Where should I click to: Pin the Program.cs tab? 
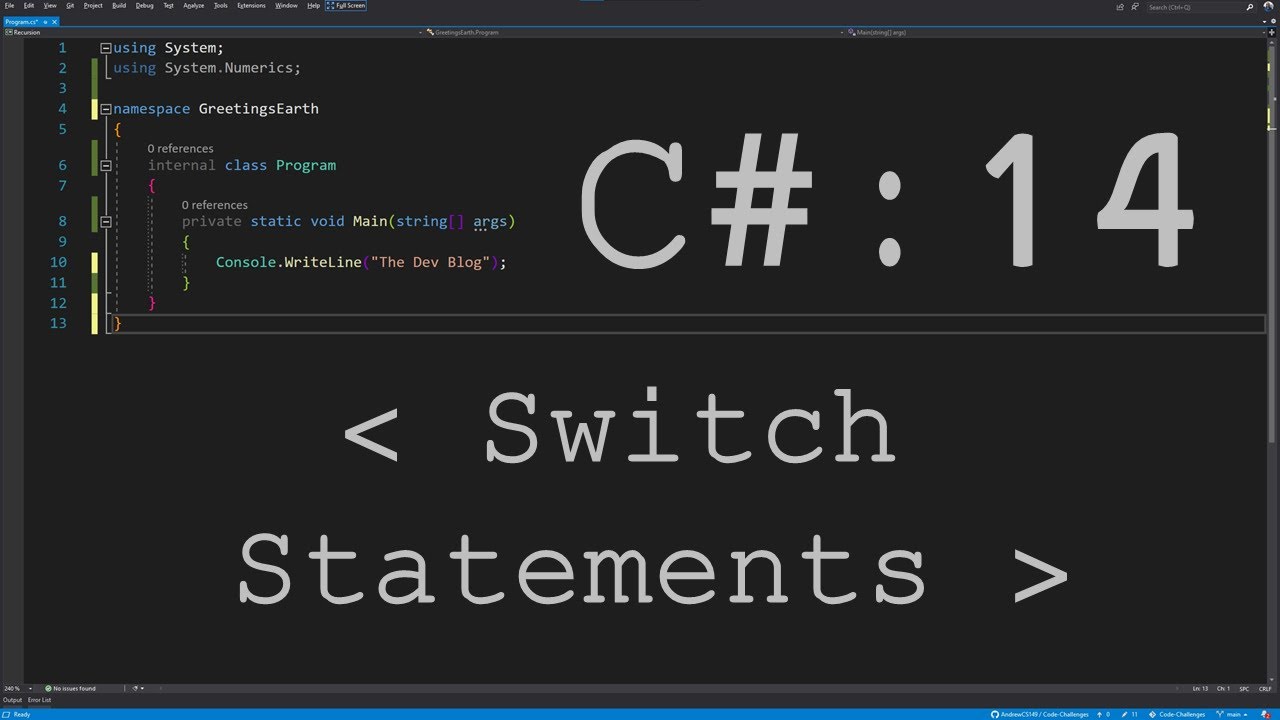click(47, 21)
